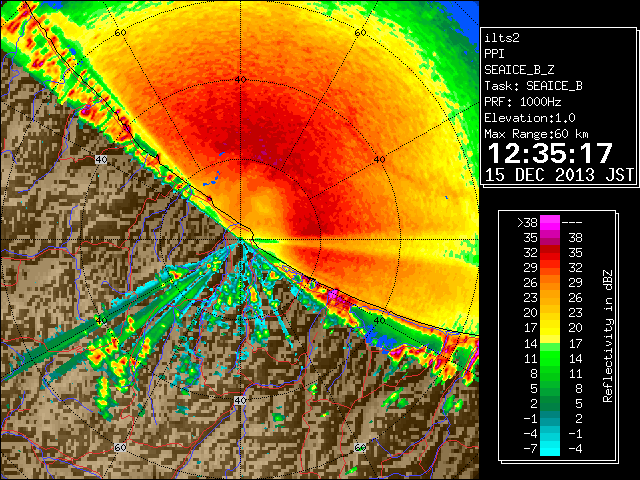
Task: Select the "PPI" scan type label
Action: click(x=494, y=54)
